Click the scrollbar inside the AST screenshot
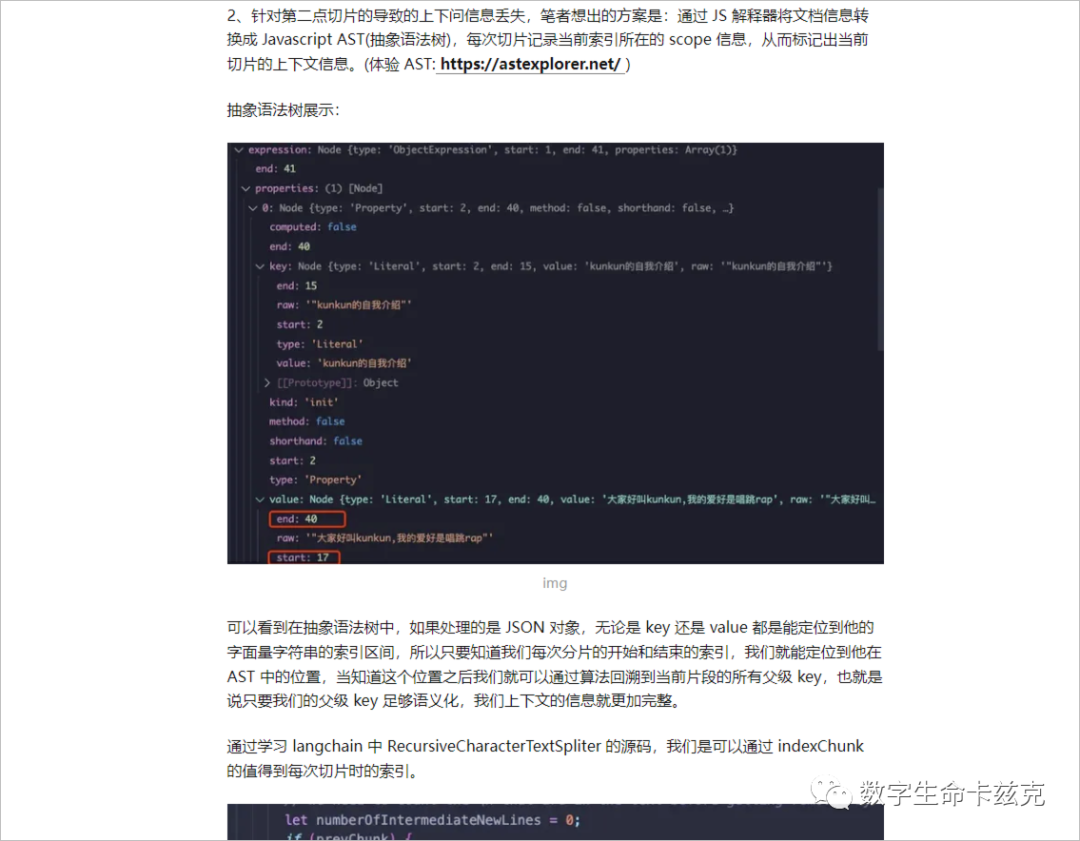 [880, 269]
